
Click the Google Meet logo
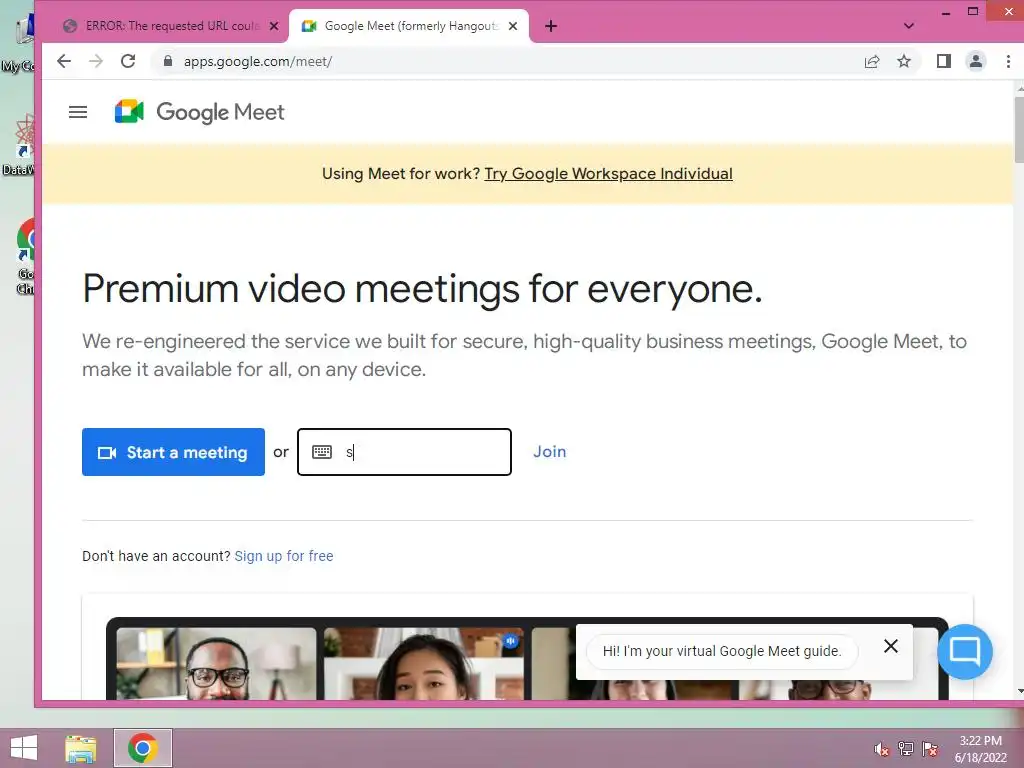pyautogui.click(x=199, y=112)
